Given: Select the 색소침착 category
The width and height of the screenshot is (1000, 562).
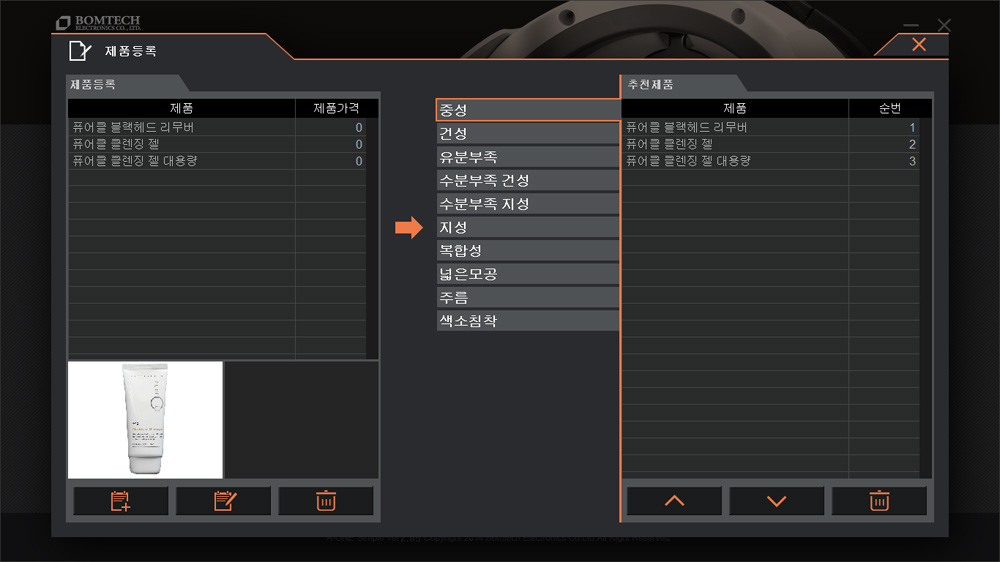Looking at the screenshot, I should (x=528, y=321).
